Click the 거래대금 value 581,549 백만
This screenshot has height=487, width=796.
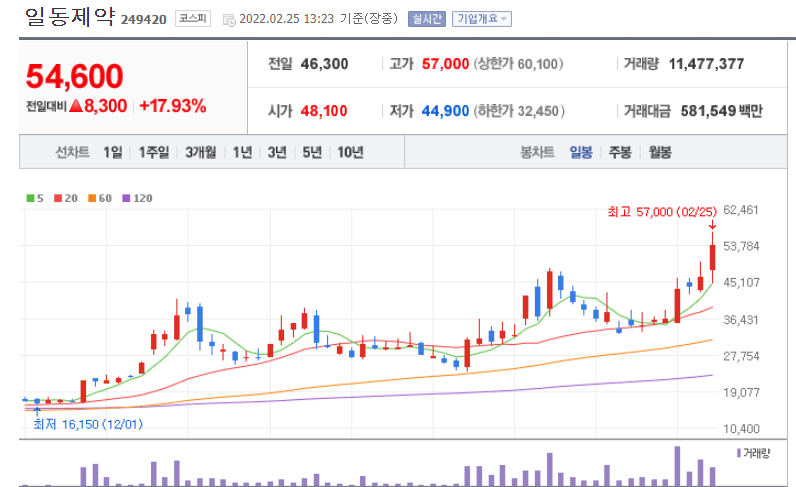[721, 111]
